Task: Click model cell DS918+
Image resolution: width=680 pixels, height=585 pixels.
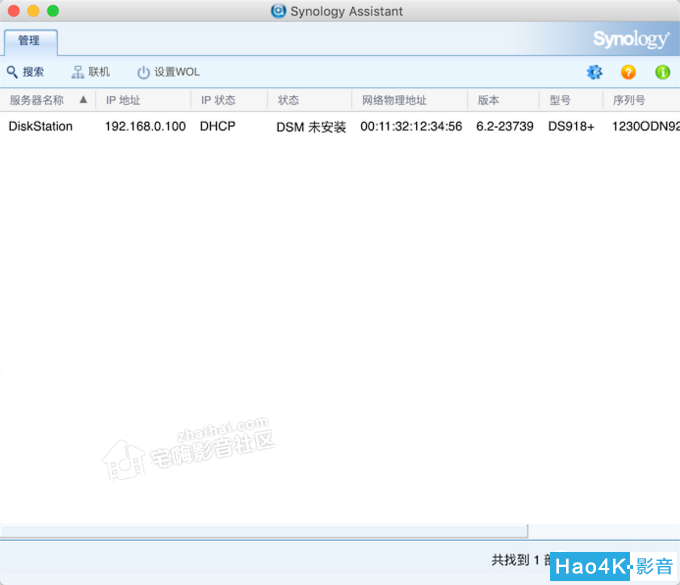Action: [x=571, y=126]
